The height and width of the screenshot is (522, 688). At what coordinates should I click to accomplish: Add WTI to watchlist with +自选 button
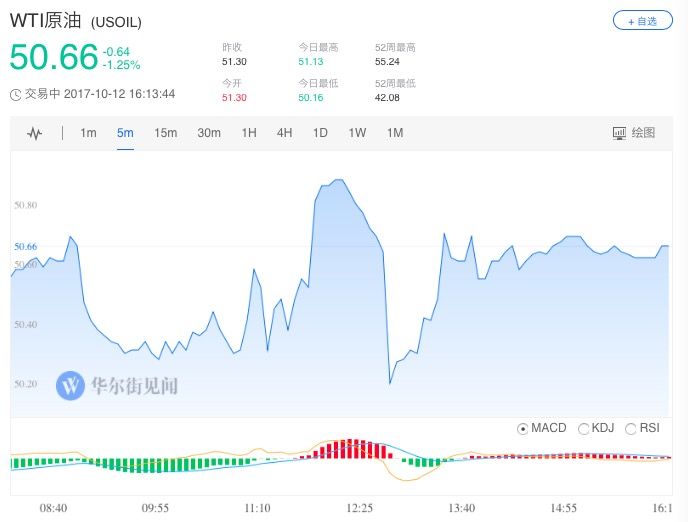click(x=642, y=21)
